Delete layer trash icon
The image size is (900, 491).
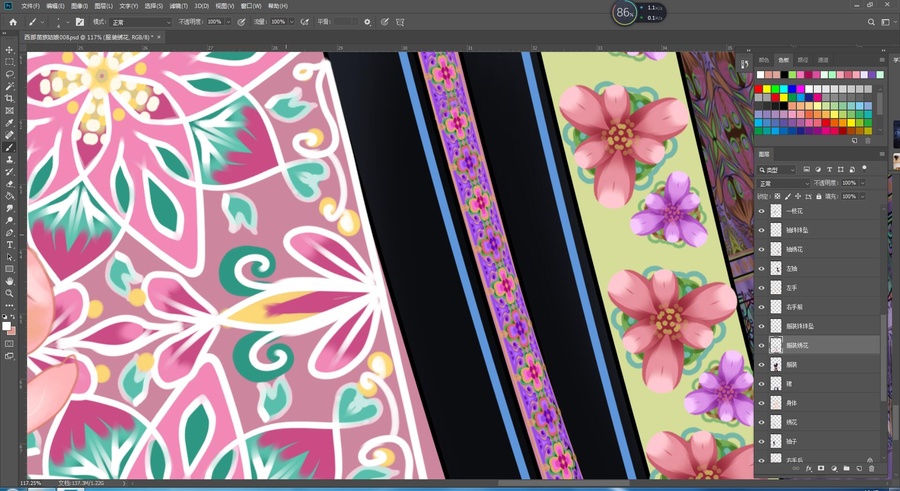pos(871,469)
